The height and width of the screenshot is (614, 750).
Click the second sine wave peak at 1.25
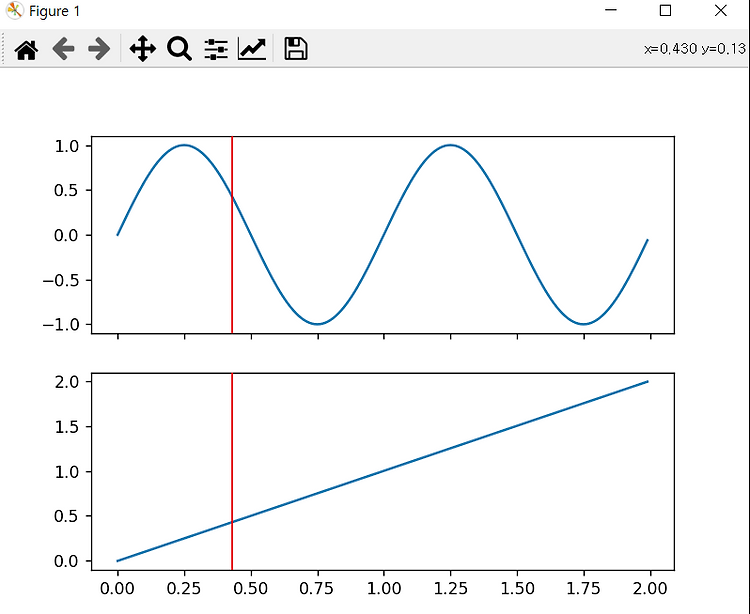pyautogui.click(x=451, y=145)
